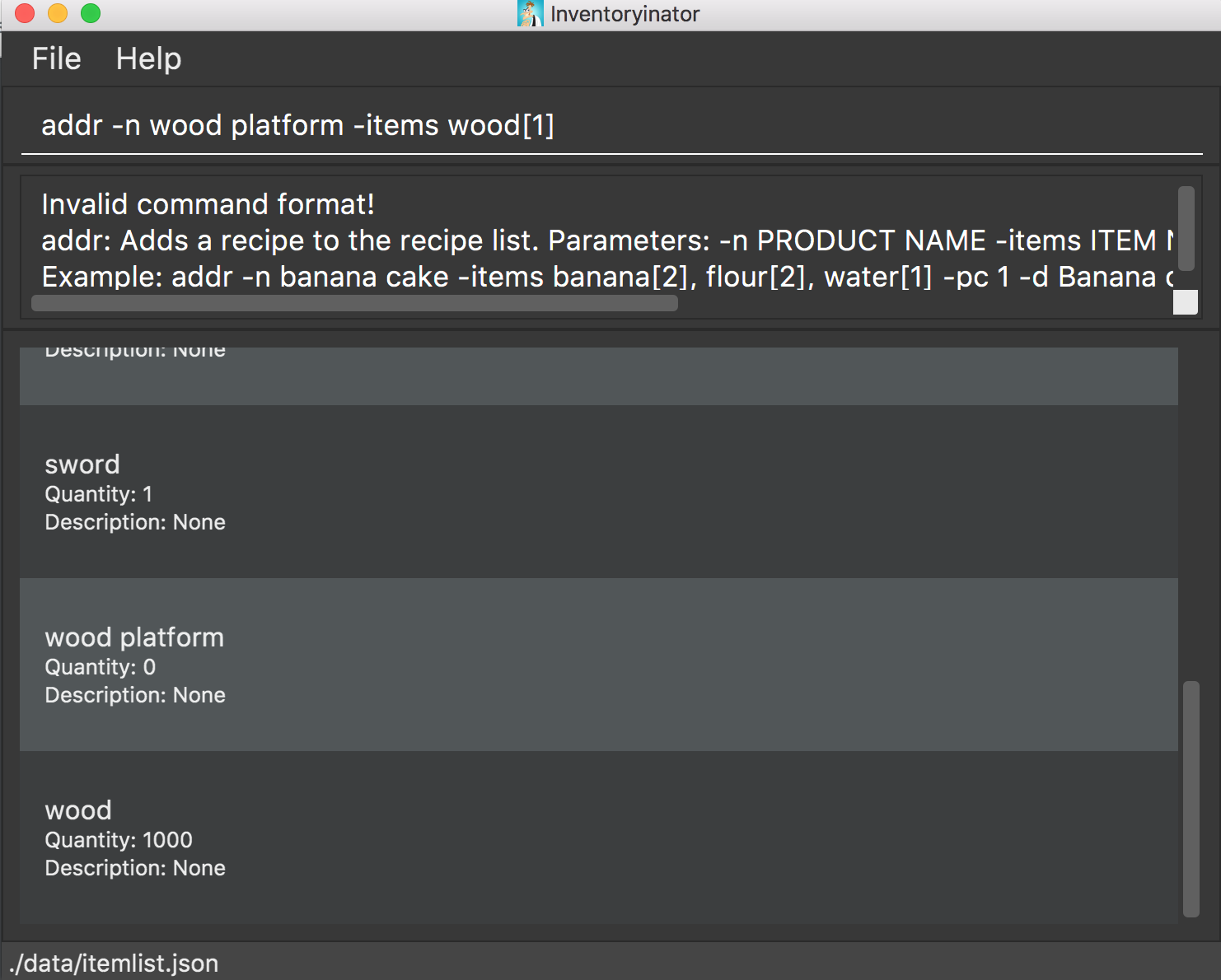
Task: Select the partially visible item card at top
Action: tap(598, 376)
